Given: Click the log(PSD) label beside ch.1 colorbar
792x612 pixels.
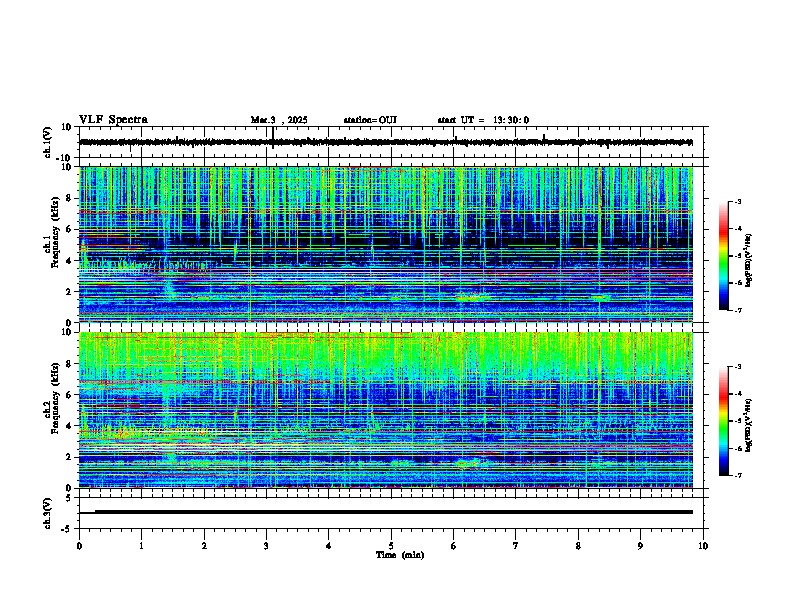Looking at the screenshot, I should [749, 261].
